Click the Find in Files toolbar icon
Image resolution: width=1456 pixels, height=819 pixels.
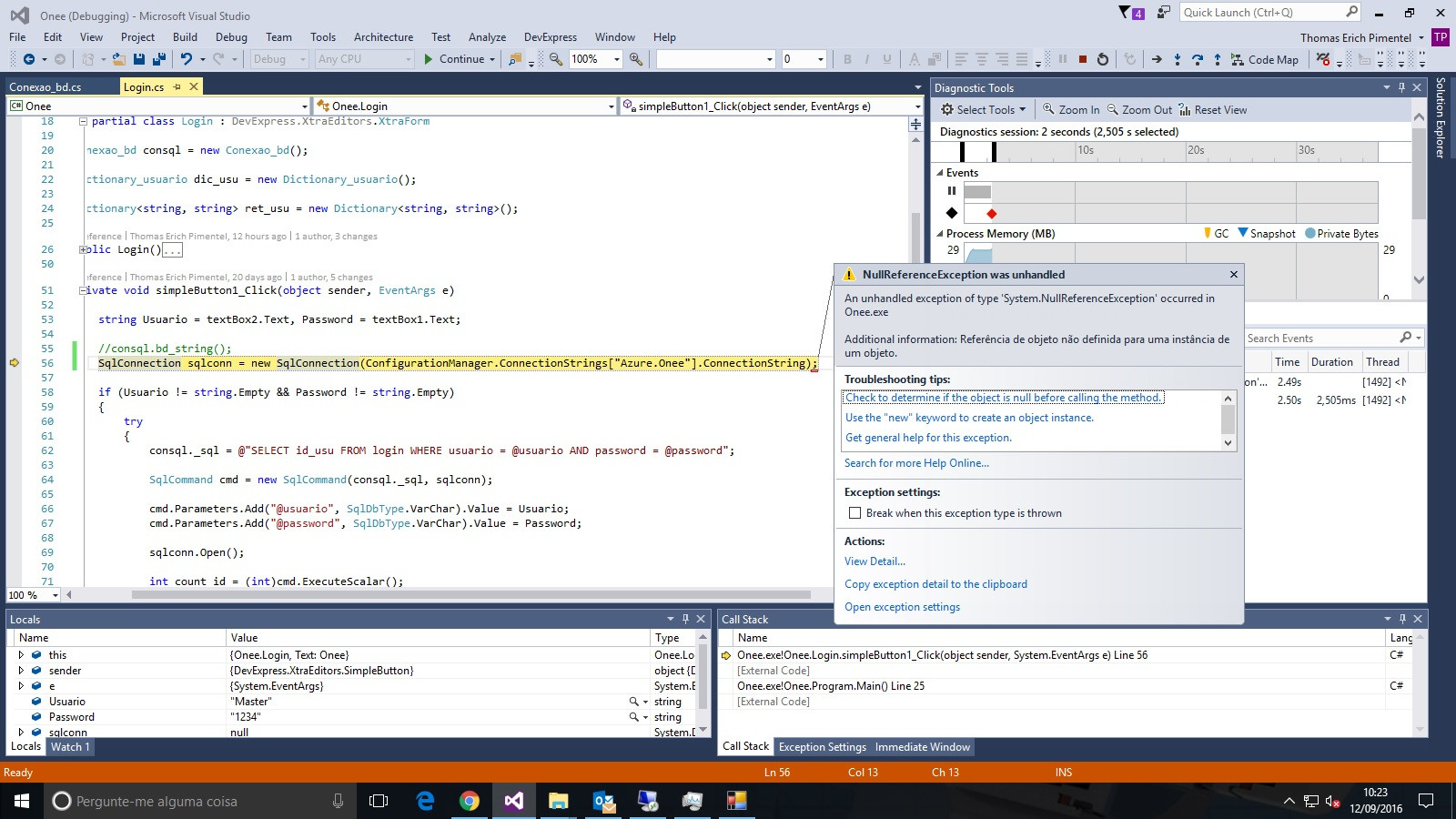coord(515,59)
